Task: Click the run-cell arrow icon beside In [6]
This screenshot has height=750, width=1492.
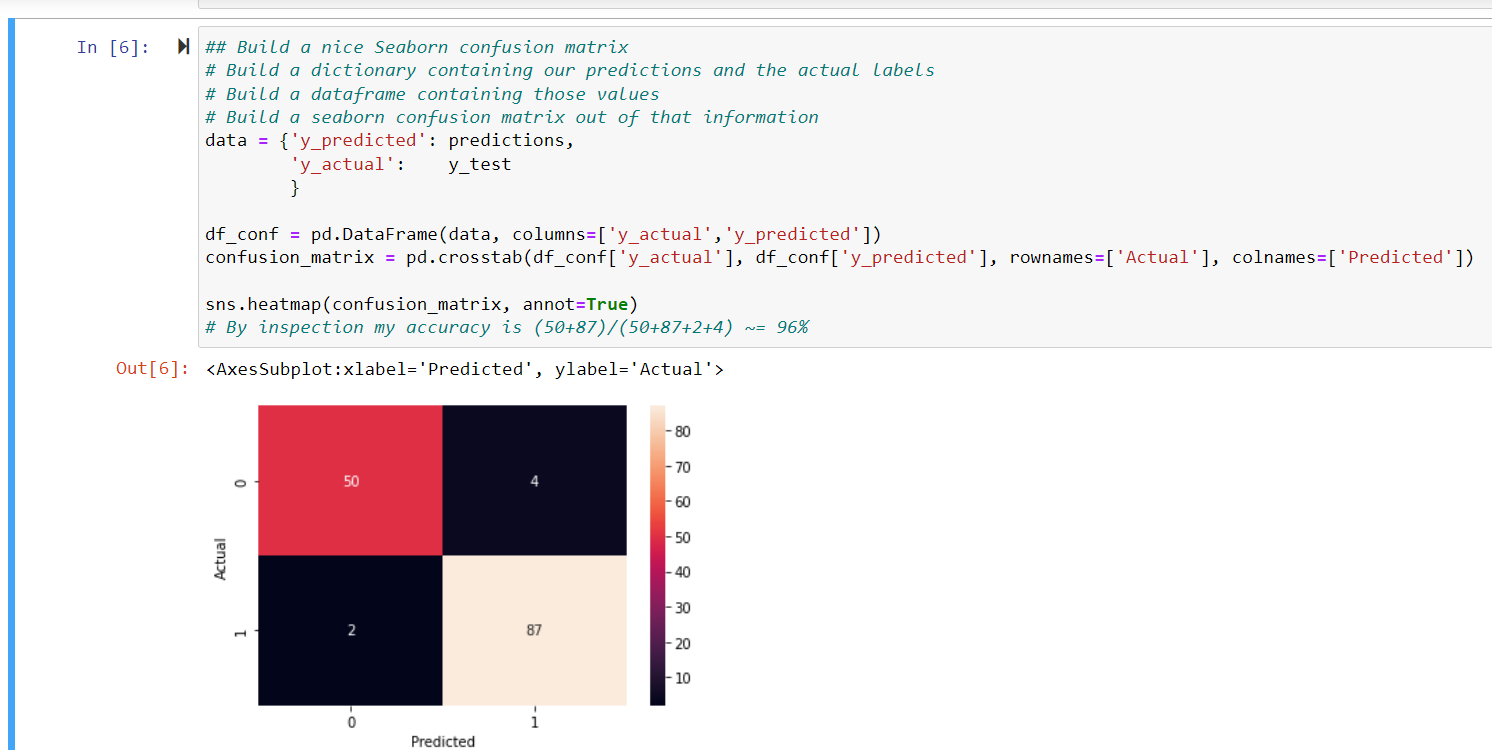Action: (x=181, y=45)
